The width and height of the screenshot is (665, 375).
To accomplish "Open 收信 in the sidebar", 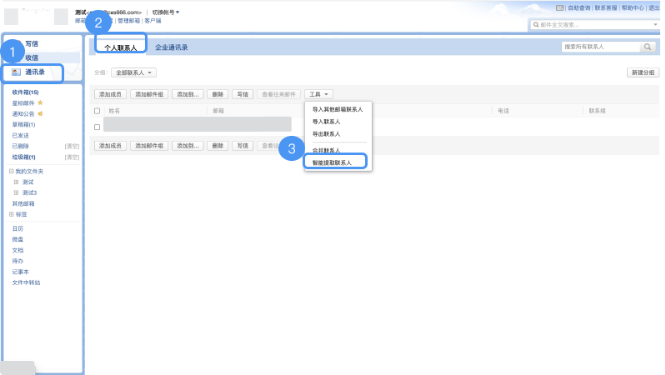I will coord(32,58).
